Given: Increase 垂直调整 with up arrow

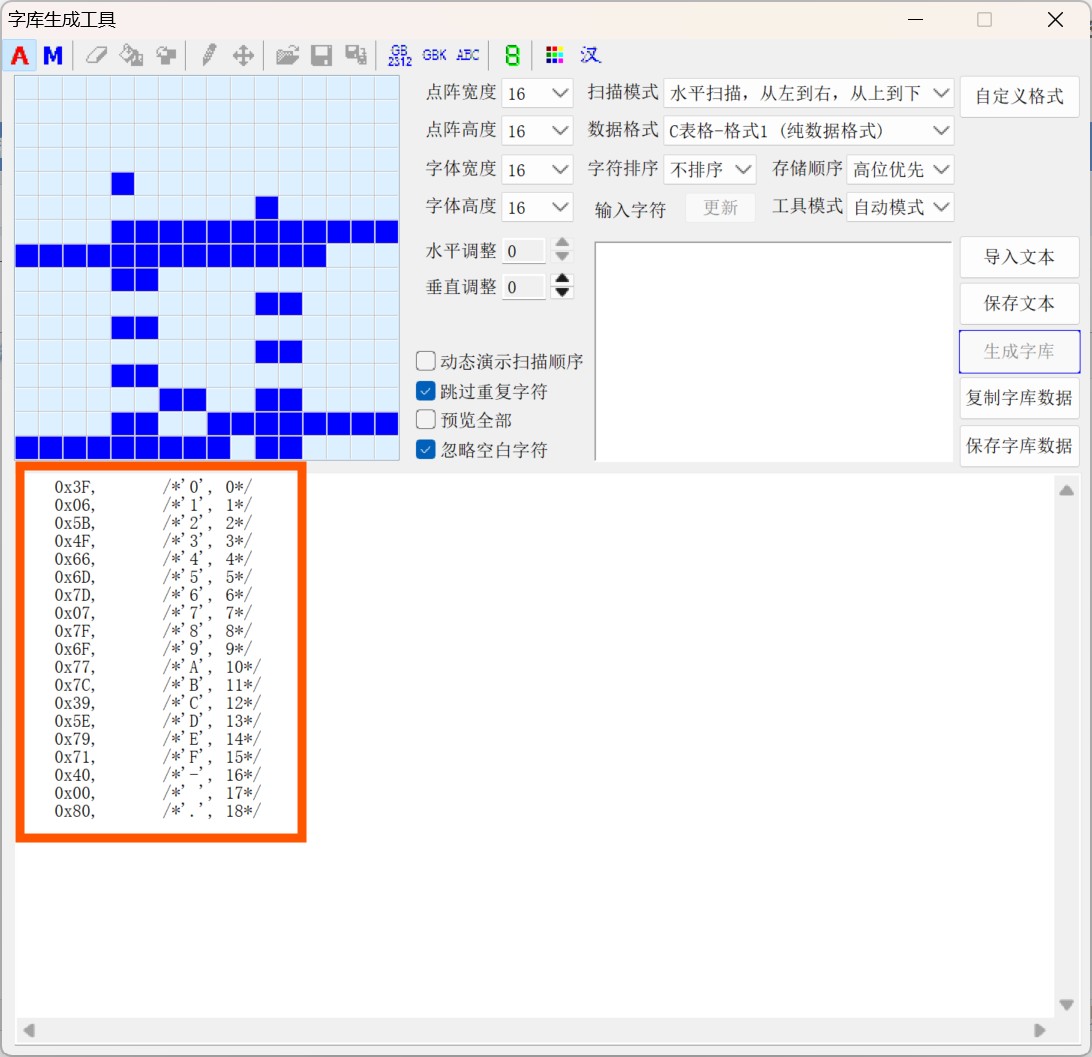Looking at the screenshot, I should [x=562, y=279].
